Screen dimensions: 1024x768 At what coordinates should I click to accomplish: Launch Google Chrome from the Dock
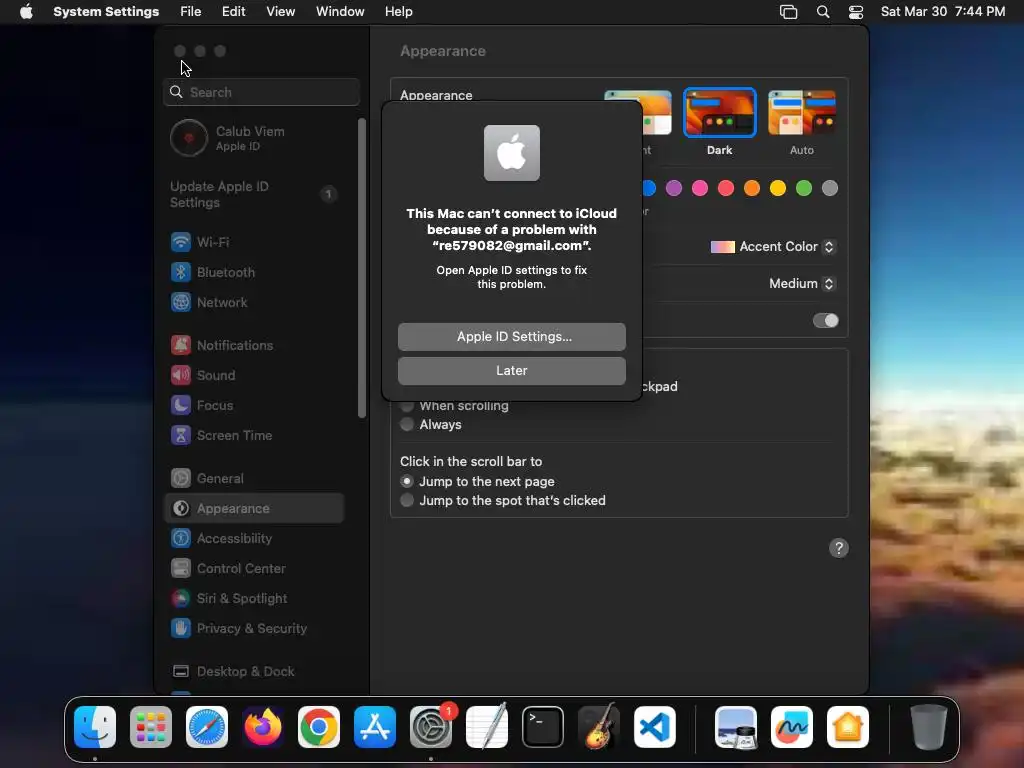point(319,727)
